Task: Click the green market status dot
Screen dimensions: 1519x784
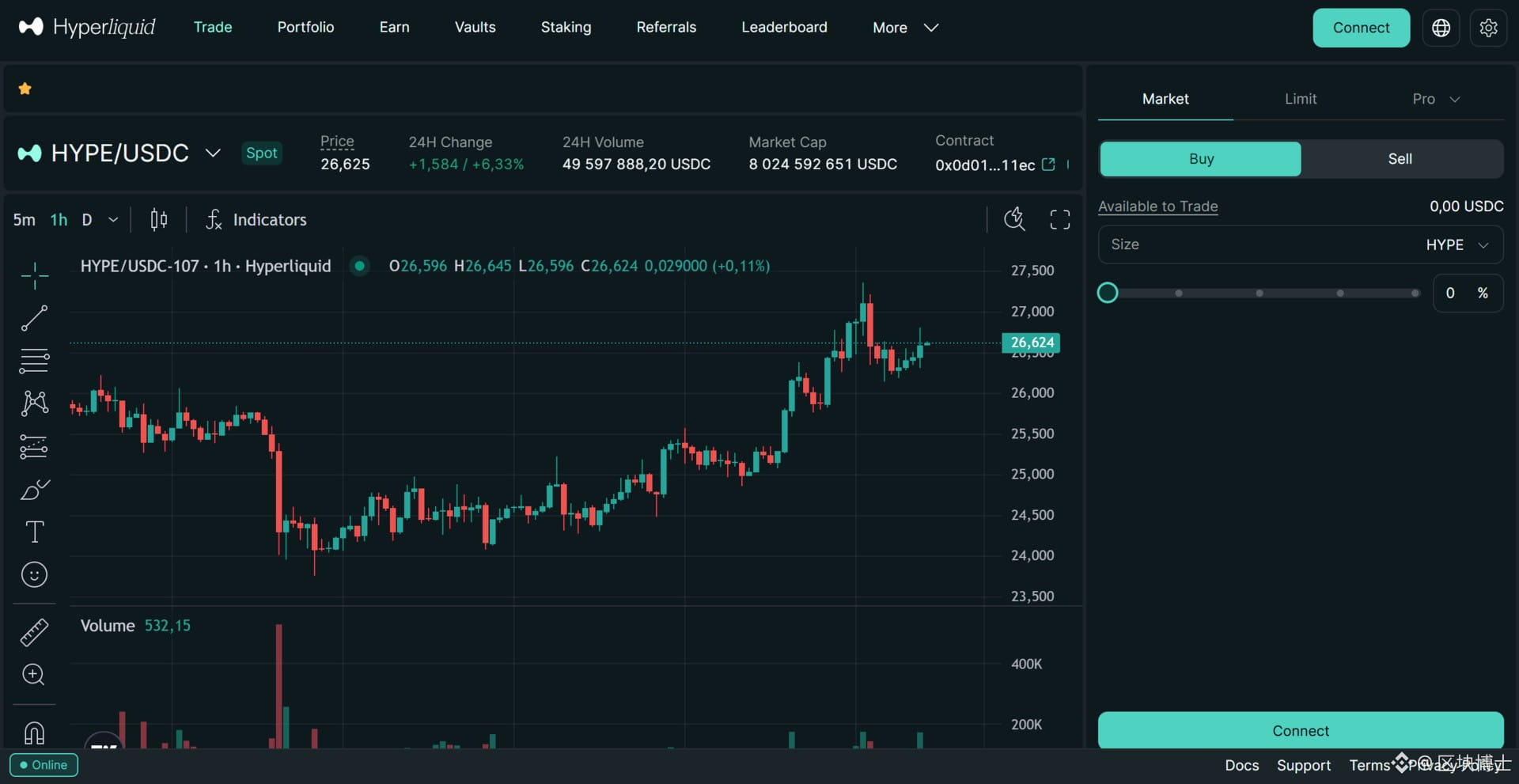Action: tap(359, 266)
